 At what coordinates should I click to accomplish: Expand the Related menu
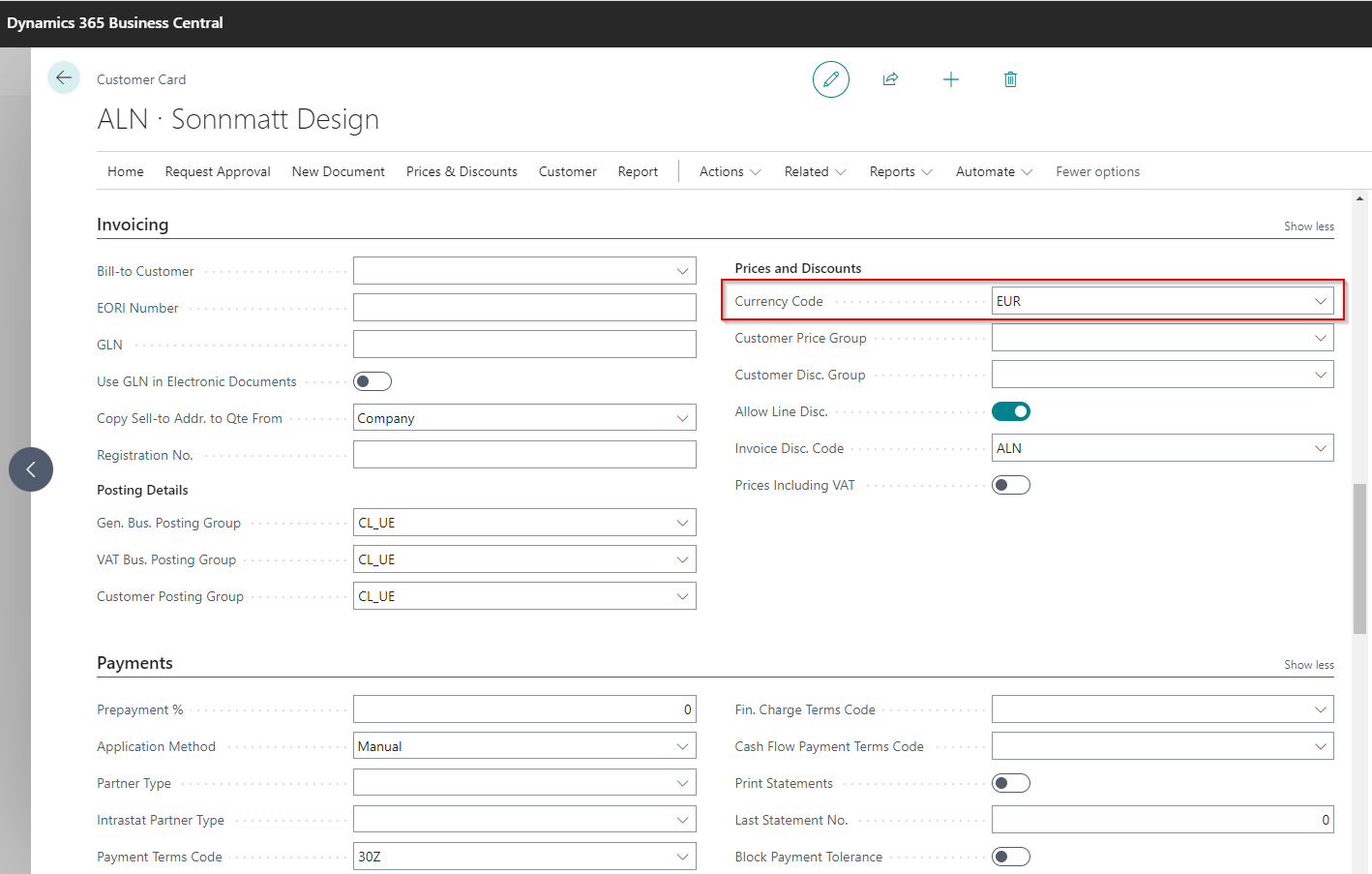click(x=816, y=171)
